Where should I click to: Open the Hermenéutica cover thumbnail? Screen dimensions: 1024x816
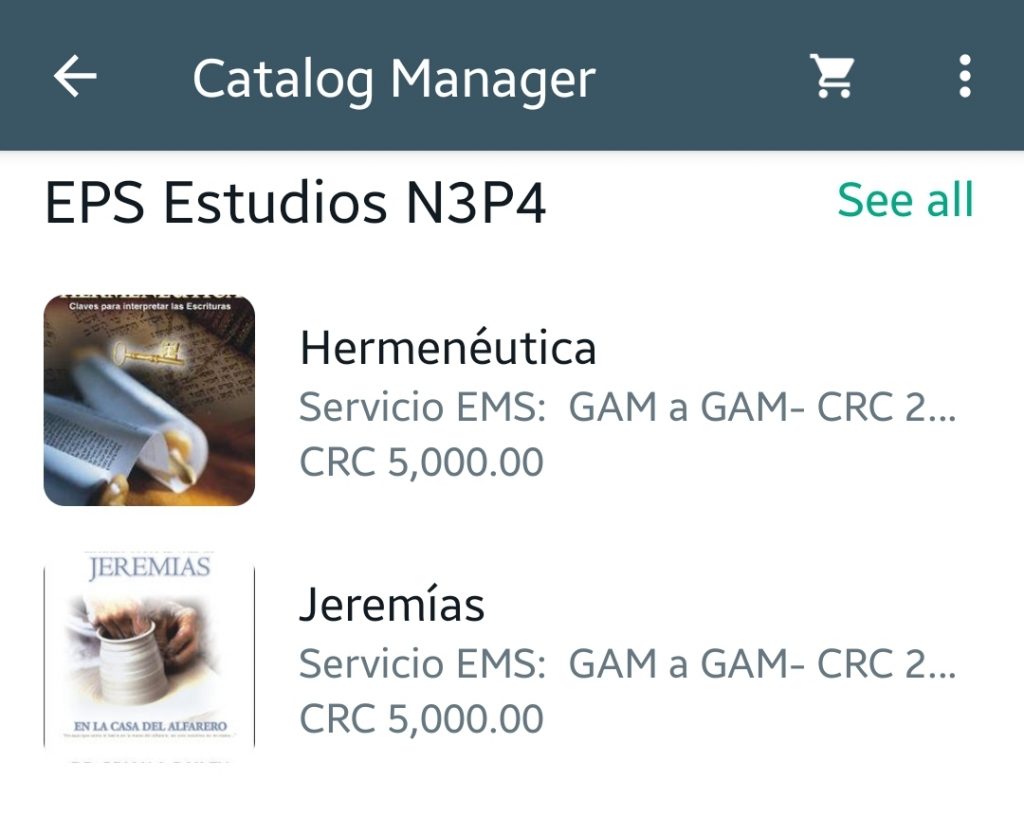coord(149,400)
